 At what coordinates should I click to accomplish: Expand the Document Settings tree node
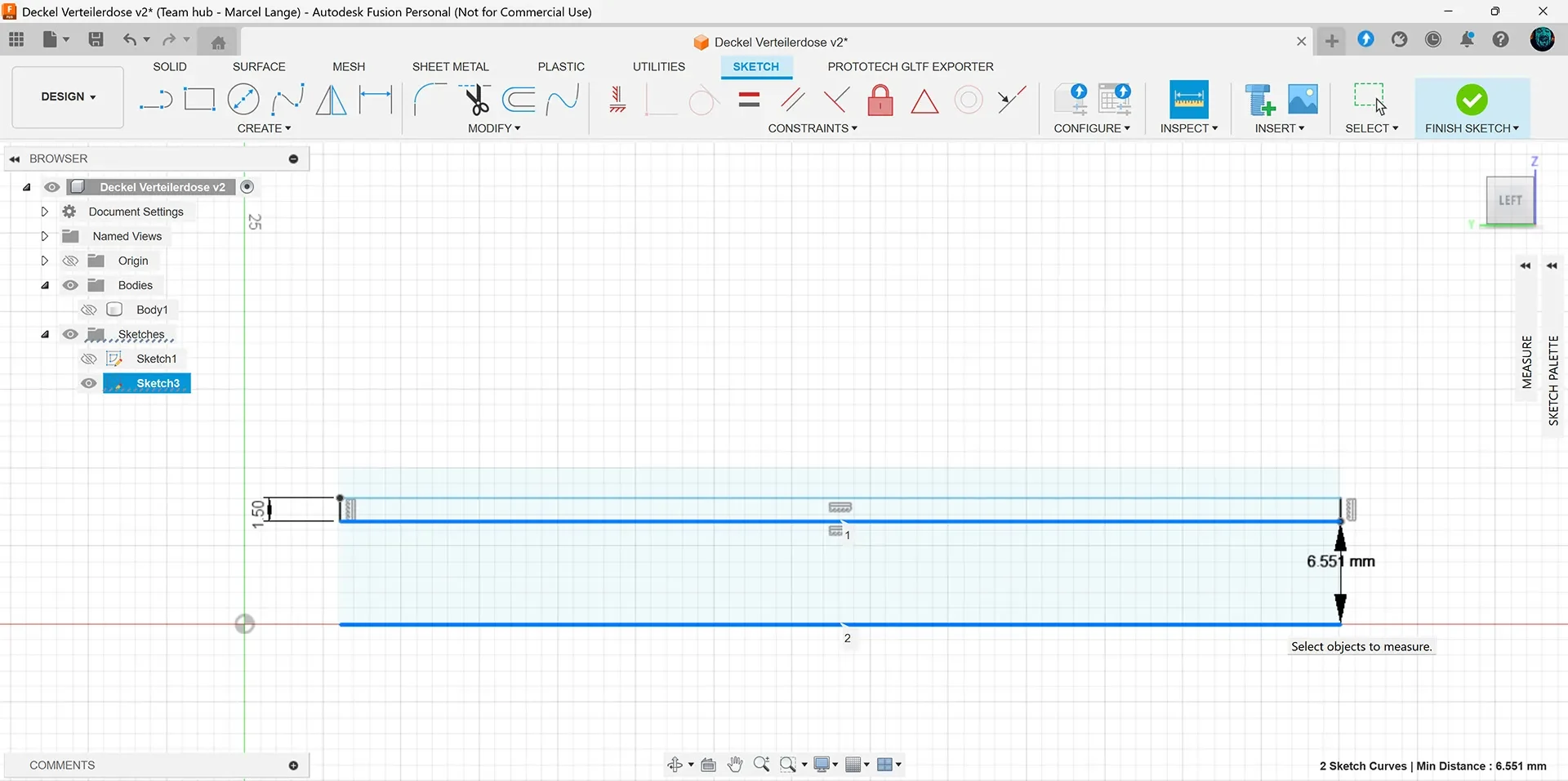click(45, 212)
